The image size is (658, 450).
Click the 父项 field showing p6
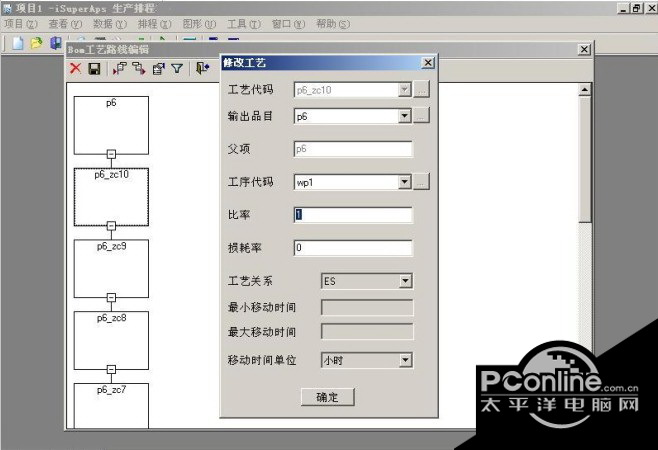(353, 149)
